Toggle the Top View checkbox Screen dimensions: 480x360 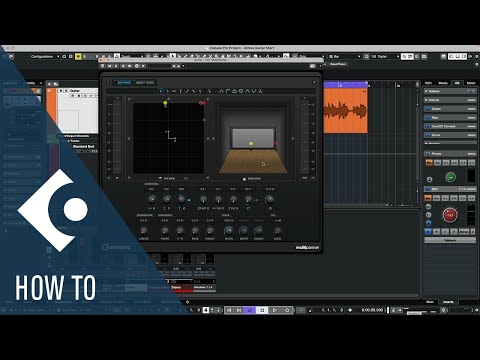point(161,179)
